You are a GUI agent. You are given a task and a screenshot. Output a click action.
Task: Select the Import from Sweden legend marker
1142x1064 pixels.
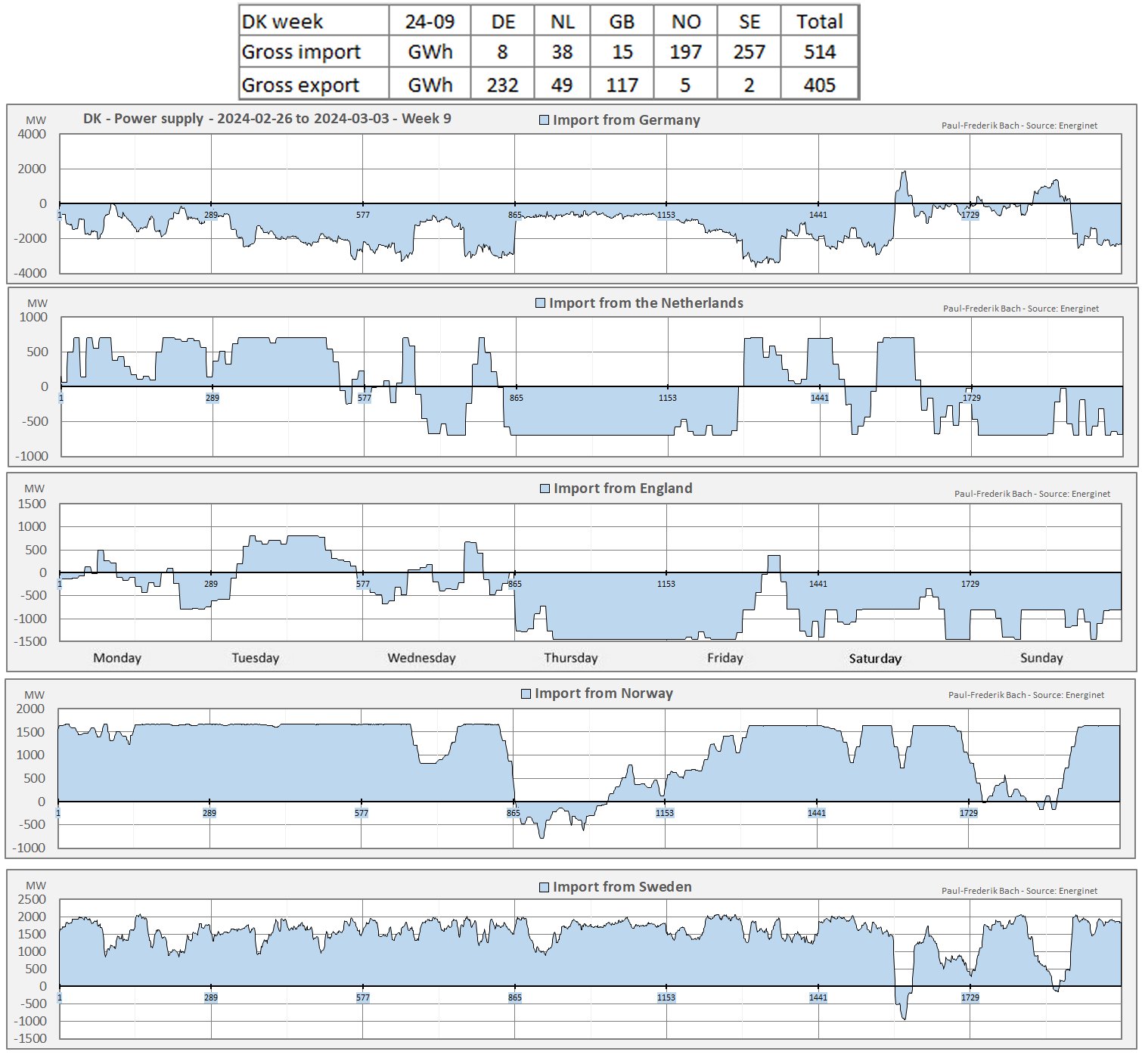544,887
